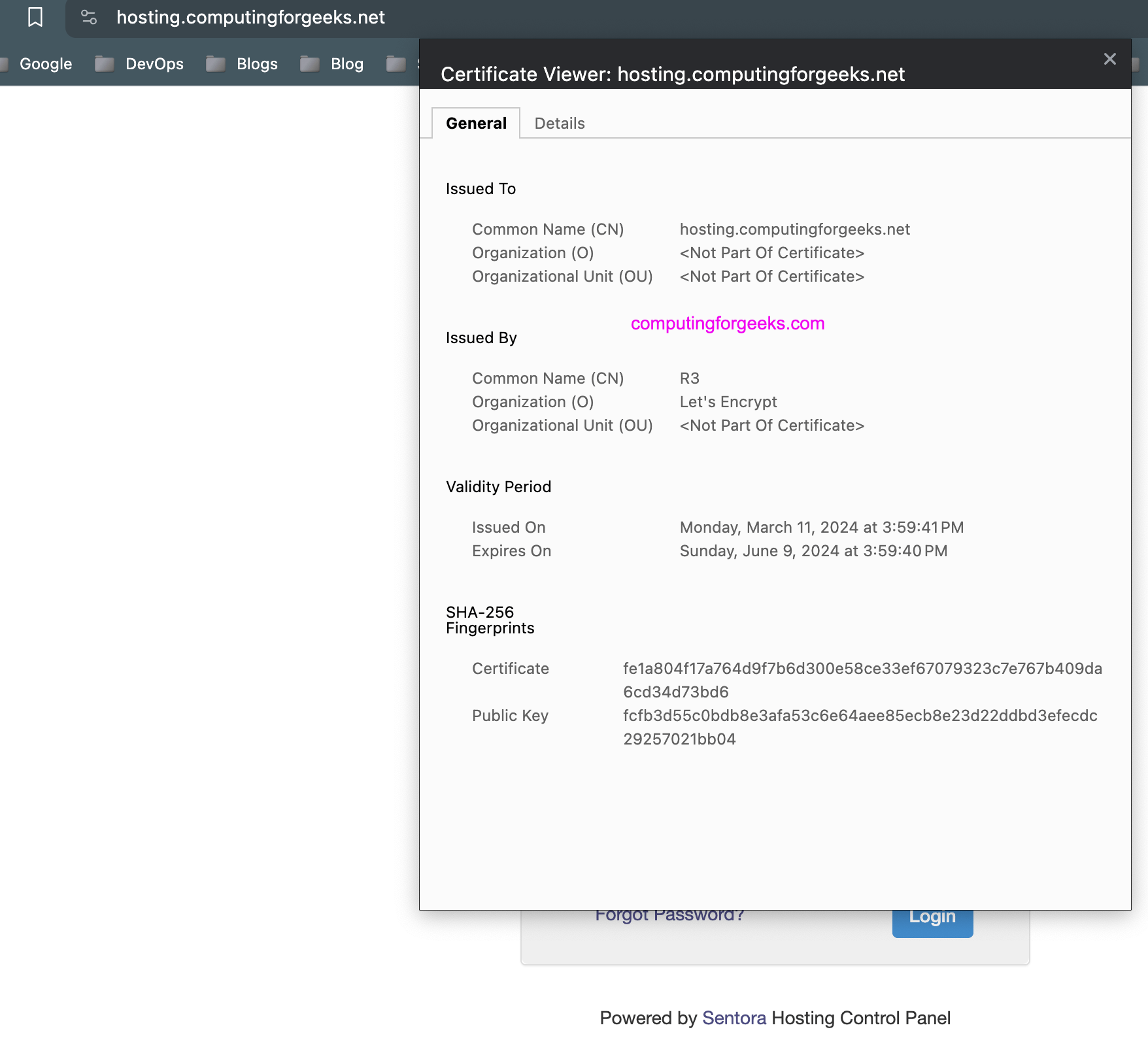Switch to the Details tab
Viewport: 1148px width, 1055px height.
(559, 123)
